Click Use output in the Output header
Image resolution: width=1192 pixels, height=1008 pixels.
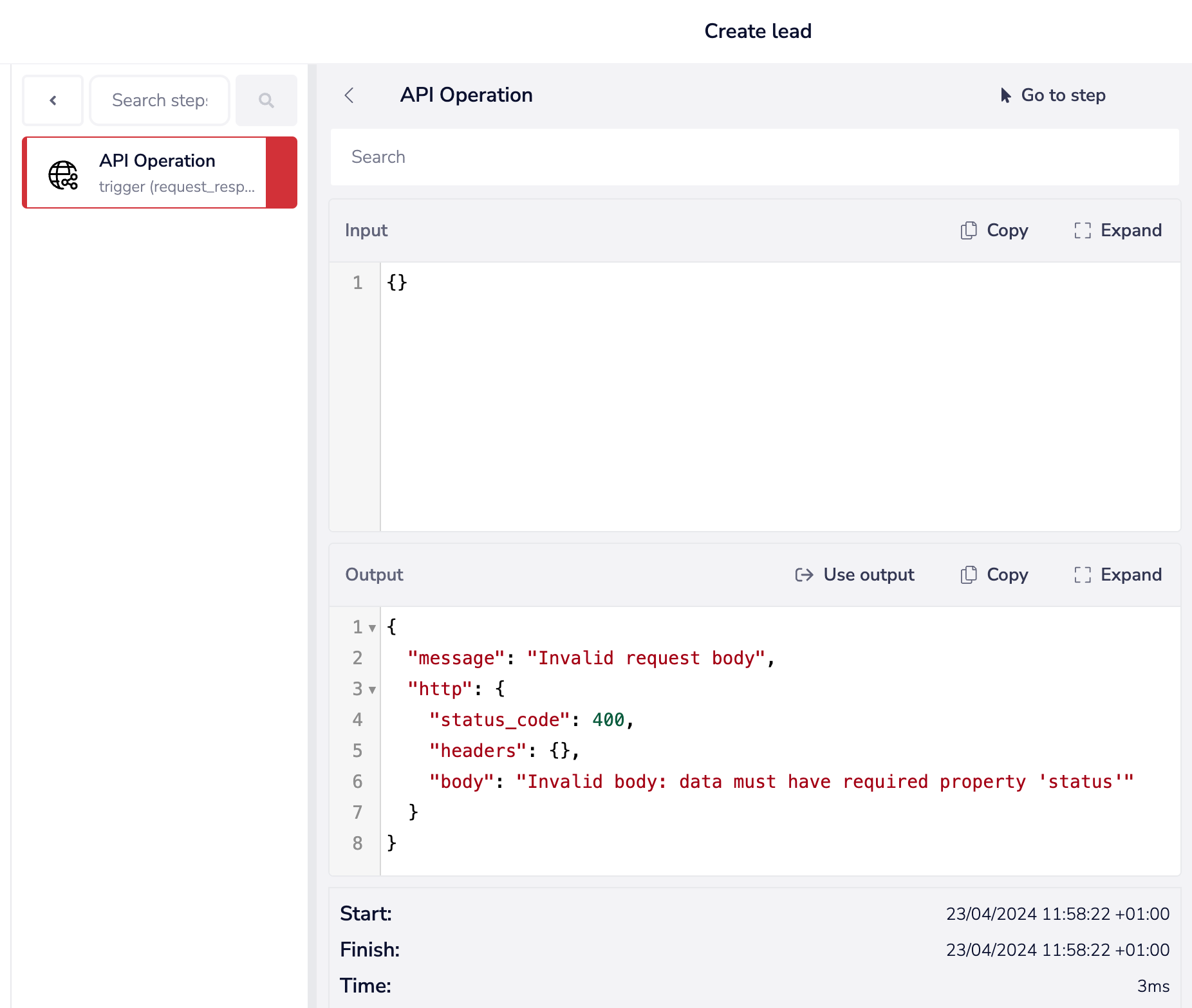pyautogui.click(x=855, y=575)
